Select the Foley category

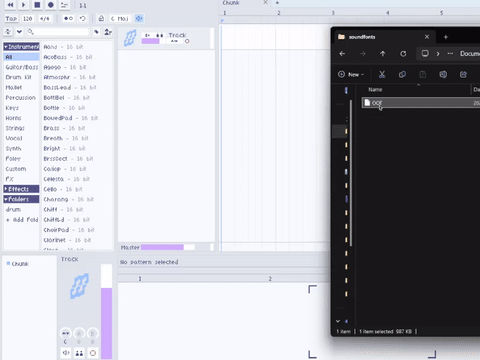coord(21,159)
